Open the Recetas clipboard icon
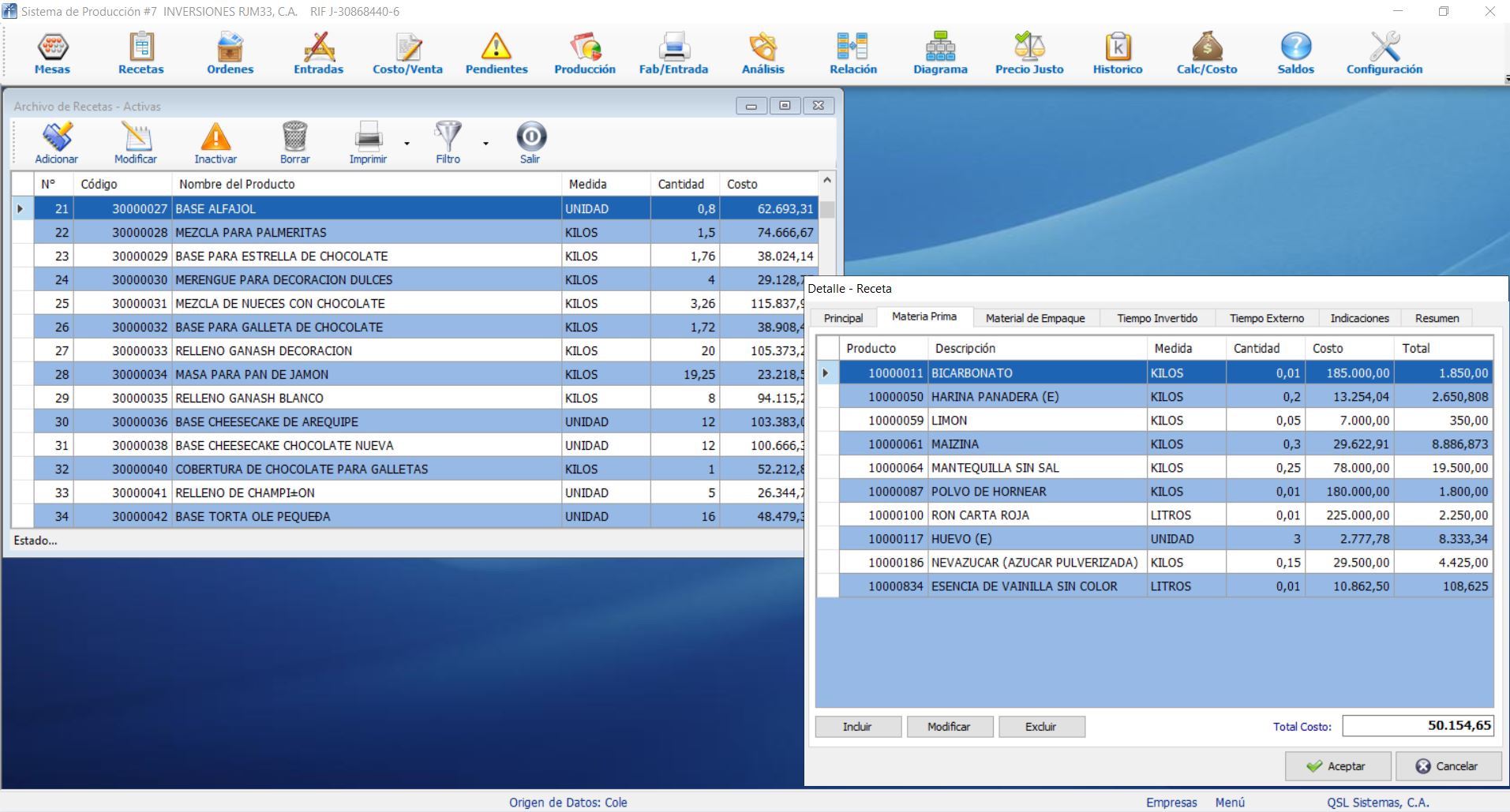This screenshot has height=812, width=1510. click(141, 47)
